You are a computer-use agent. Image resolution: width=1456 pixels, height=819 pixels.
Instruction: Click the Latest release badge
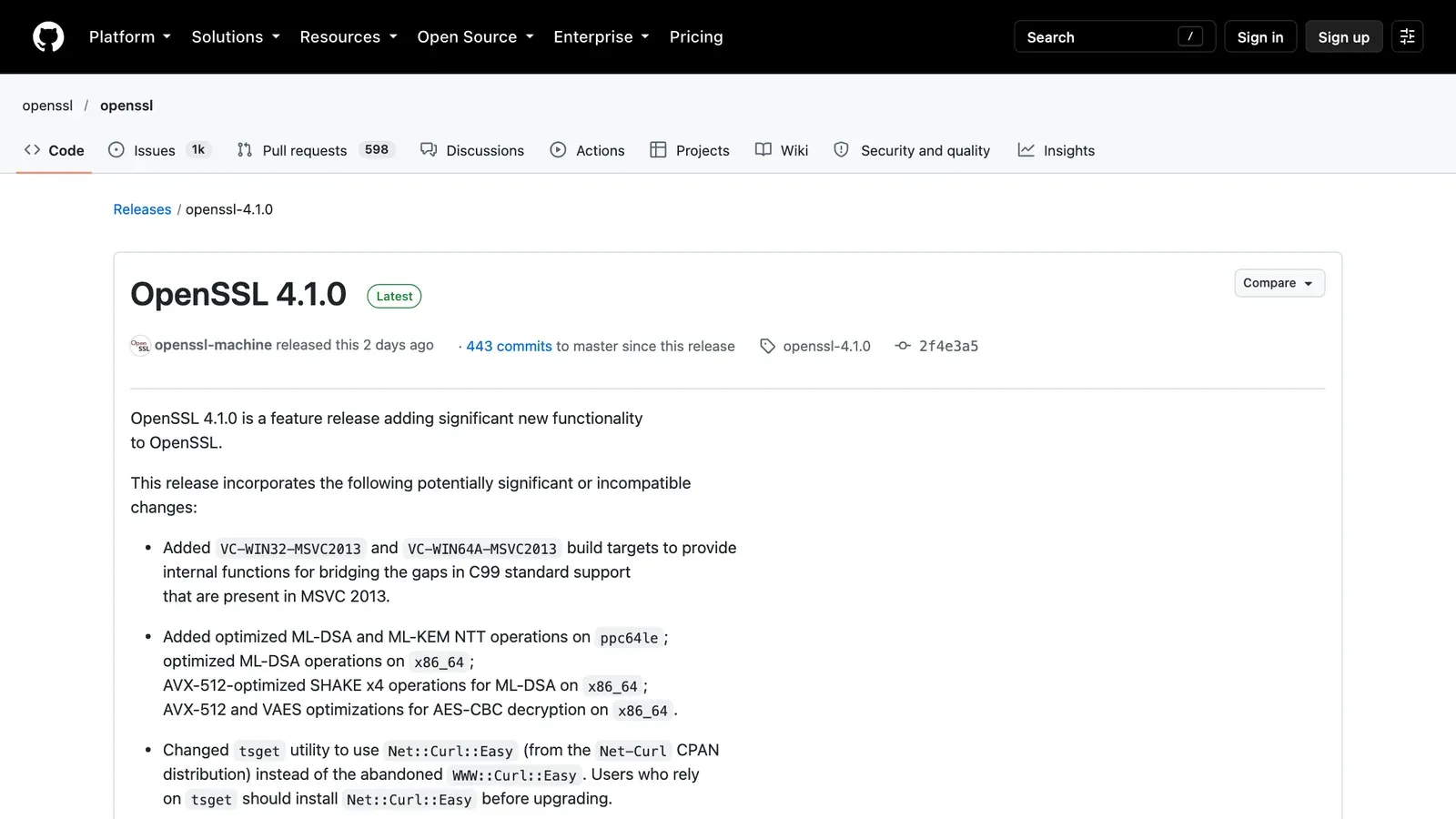[394, 297]
